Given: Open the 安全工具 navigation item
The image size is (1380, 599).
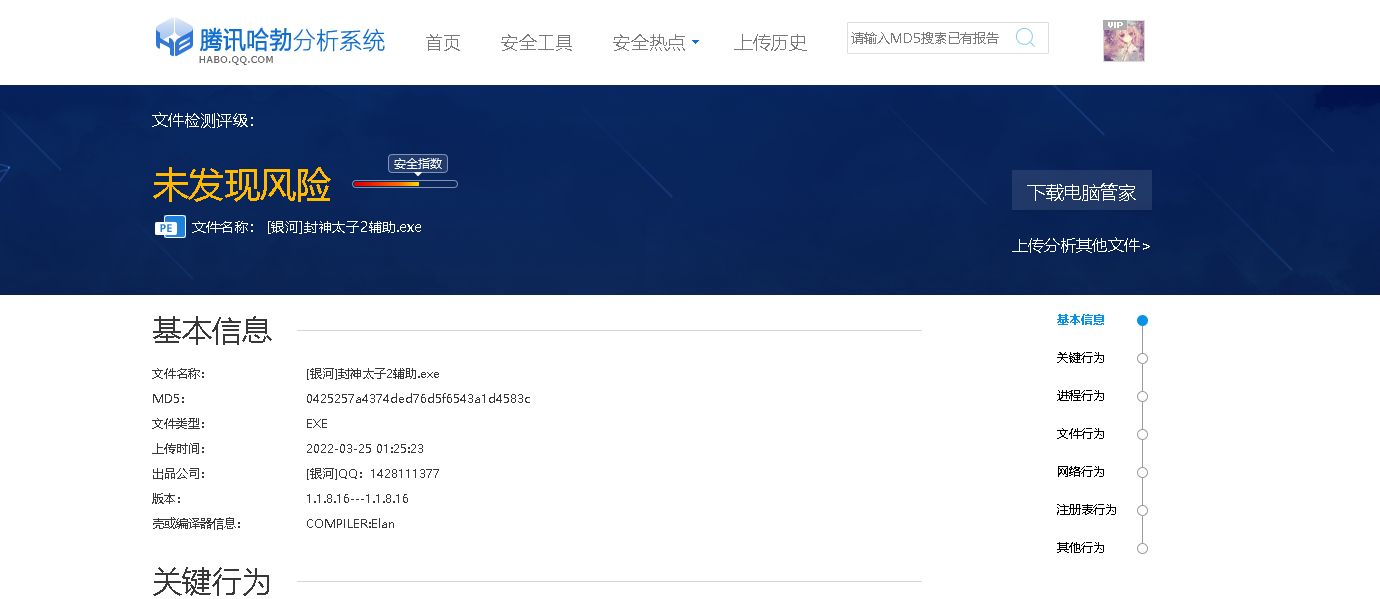Looking at the screenshot, I should pos(536,43).
